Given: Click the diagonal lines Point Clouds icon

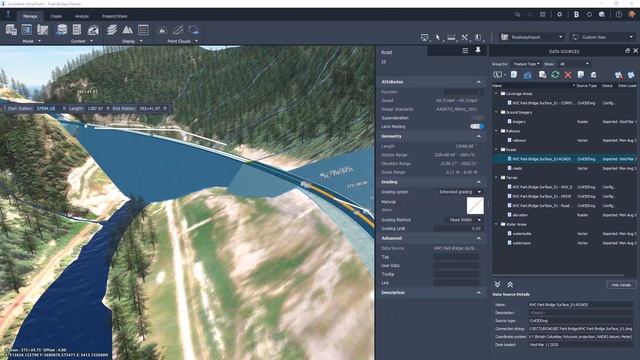Looking at the screenshot, I should click(178, 30).
